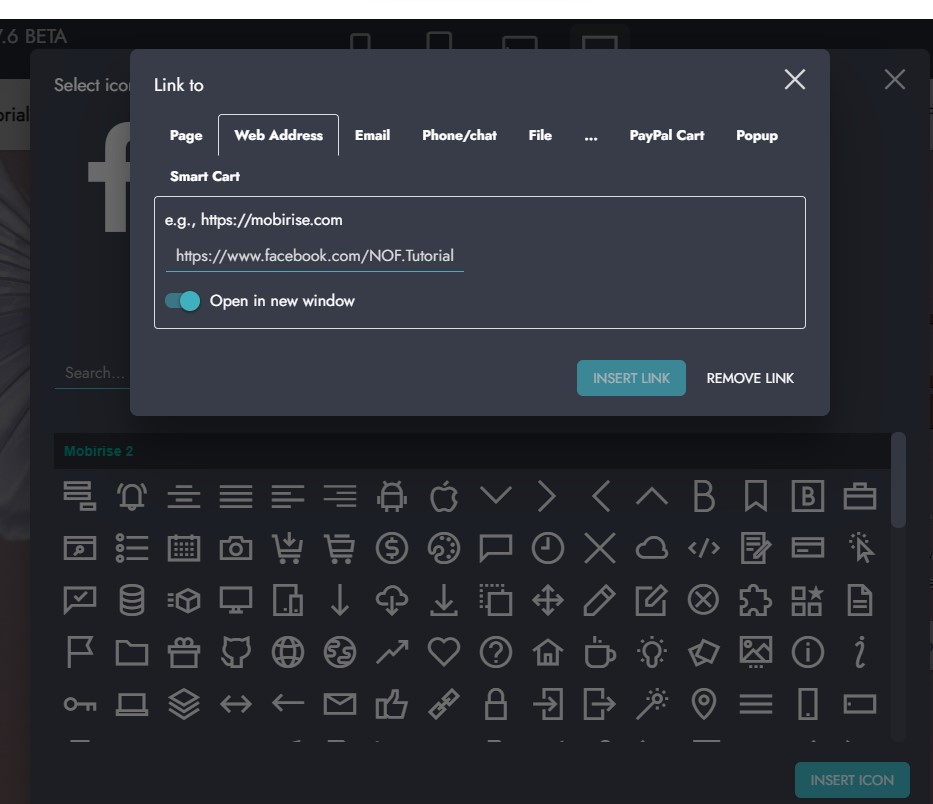Select the thumbs up like icon
Viewport: 933px width, 804px height.
pyautogui.click(x=392, y=705)
